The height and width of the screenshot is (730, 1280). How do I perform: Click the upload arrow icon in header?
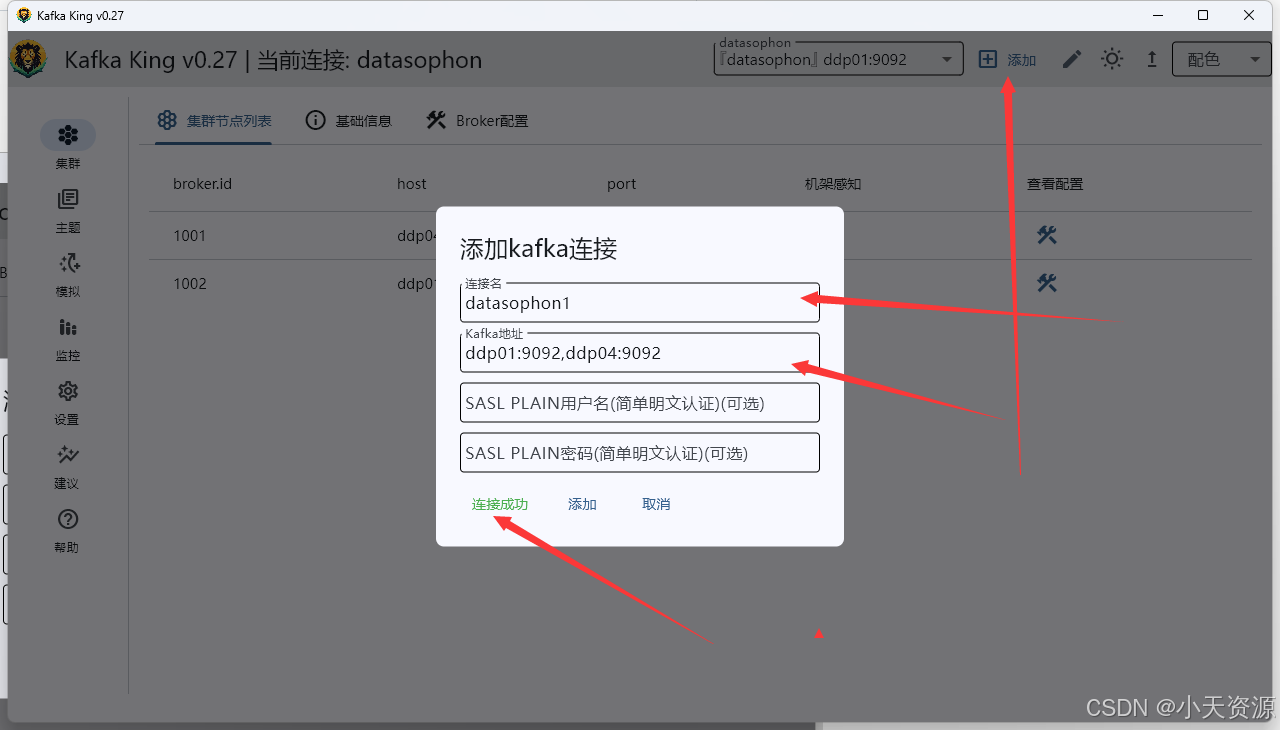point(1152,60)
